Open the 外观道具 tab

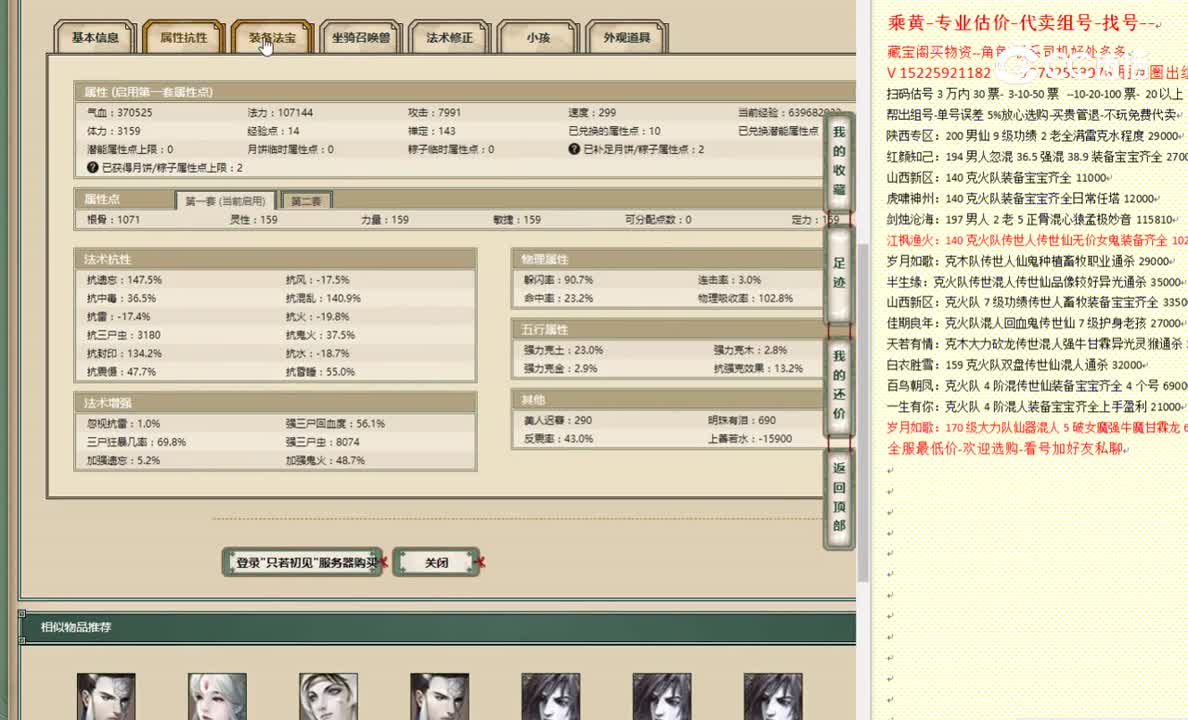627,38
